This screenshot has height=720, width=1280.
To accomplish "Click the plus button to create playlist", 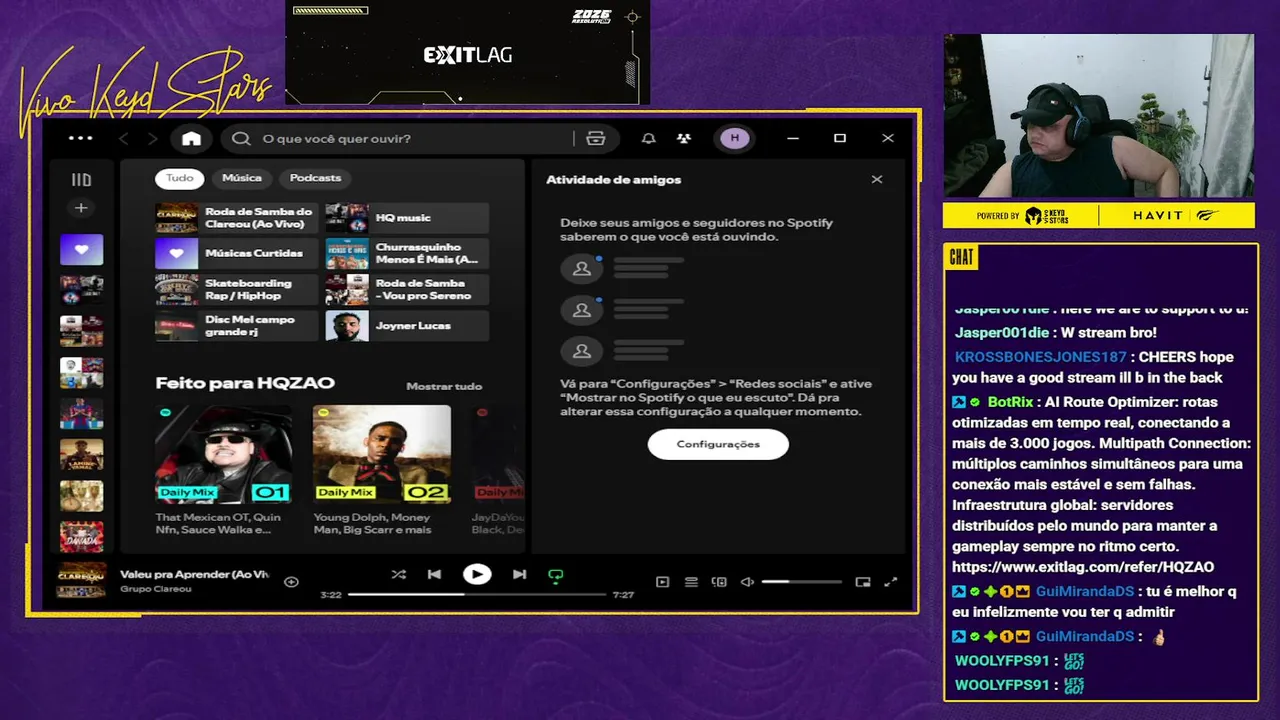I will [x=81, y=208].
